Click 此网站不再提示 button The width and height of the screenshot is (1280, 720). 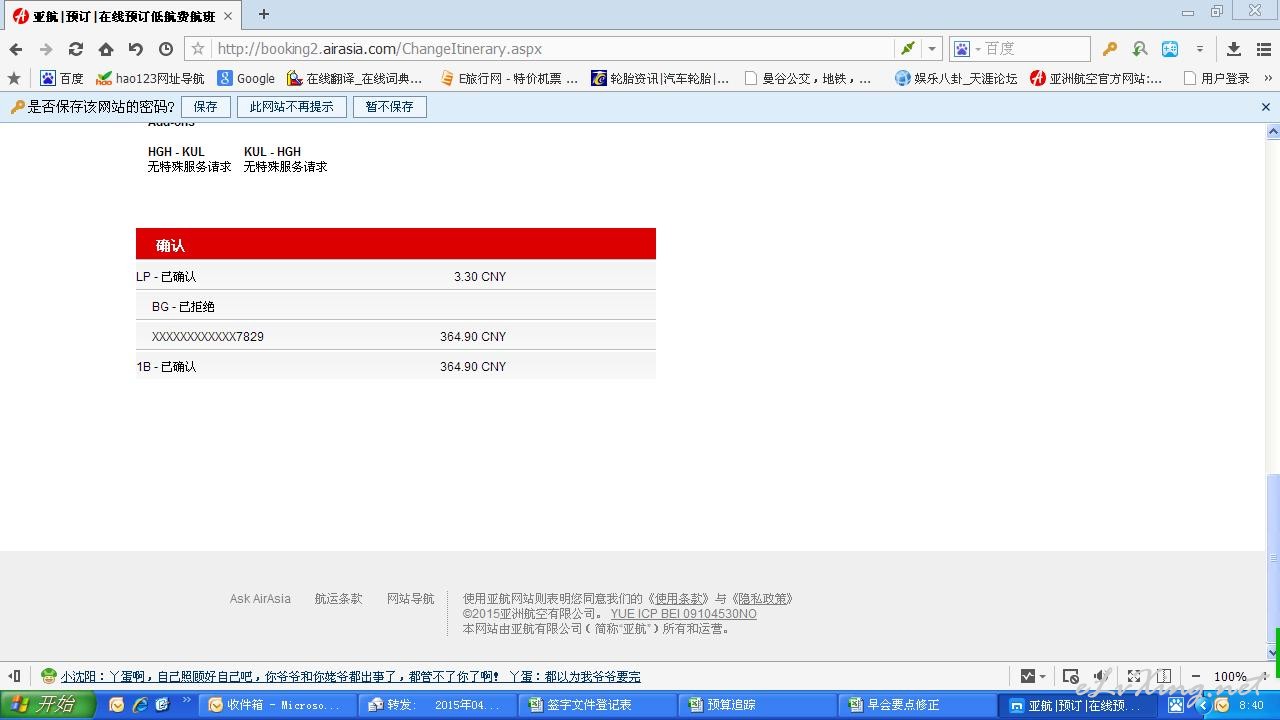pos(292,107)
